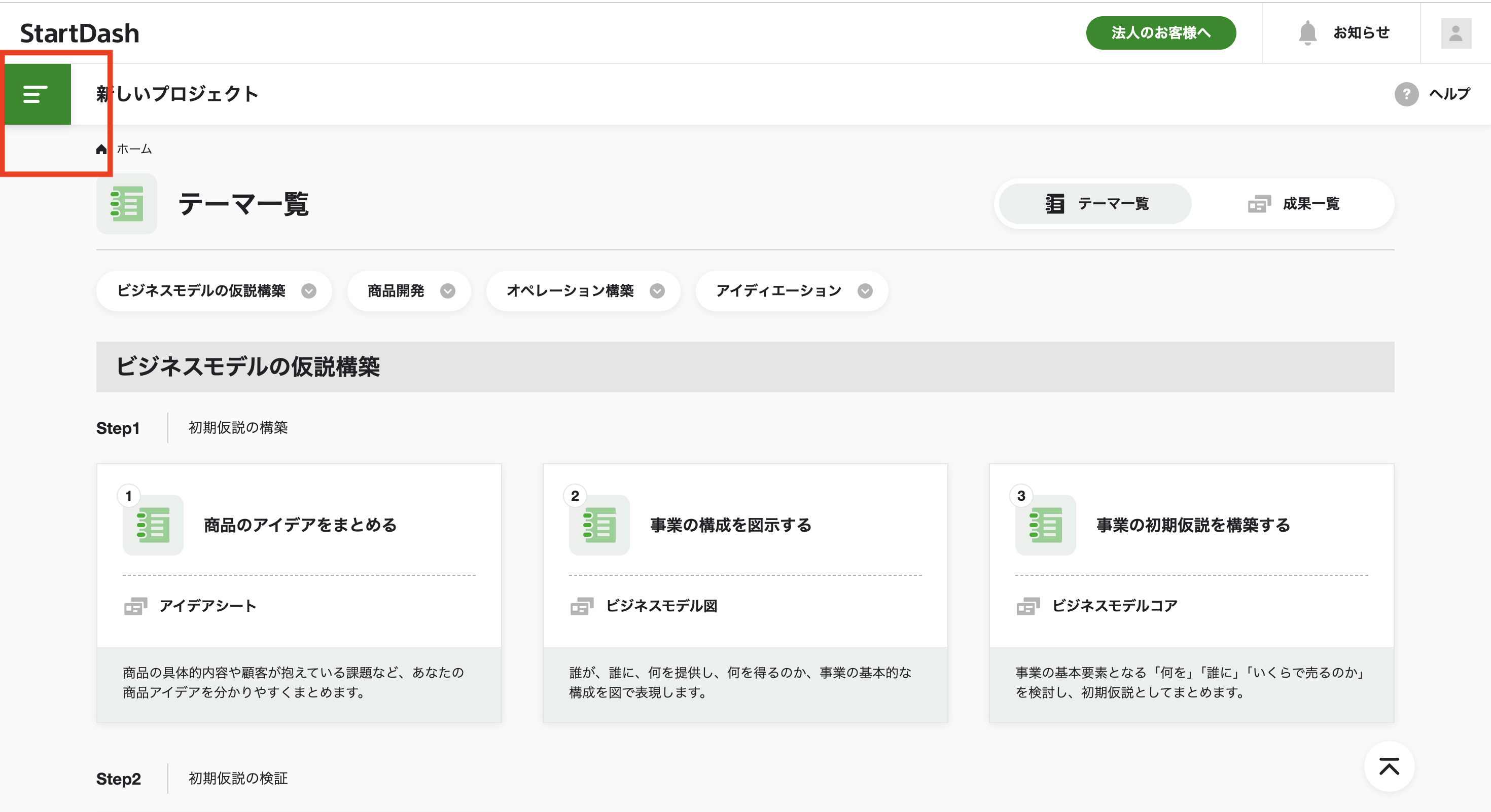The height and width of the screenshot is (812, 1491).
Task: Switch to 成果一覧 view
Action: point(1293,204)
